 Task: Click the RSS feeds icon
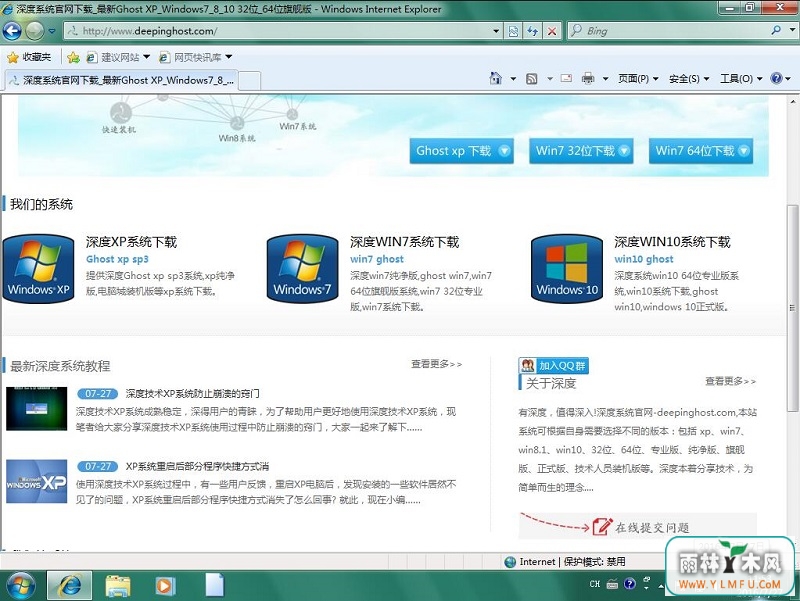click(532, 79)
